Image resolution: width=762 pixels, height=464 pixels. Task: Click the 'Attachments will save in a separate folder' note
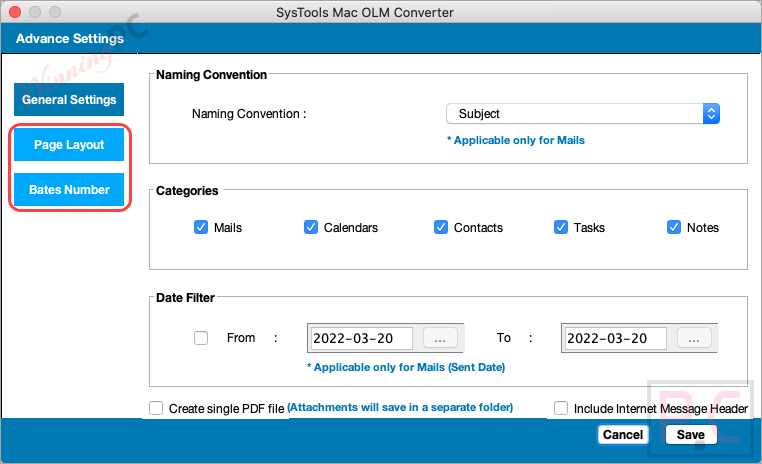(400, 407)
